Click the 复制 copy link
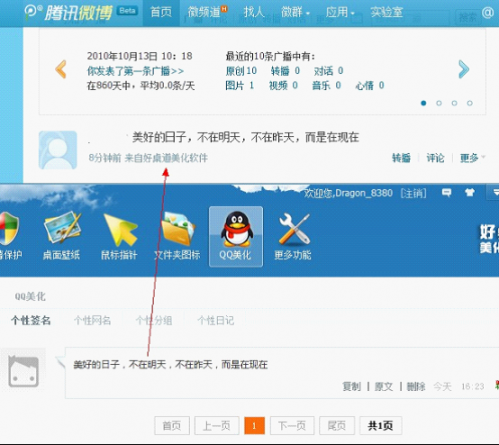 [x=352, y=387]
